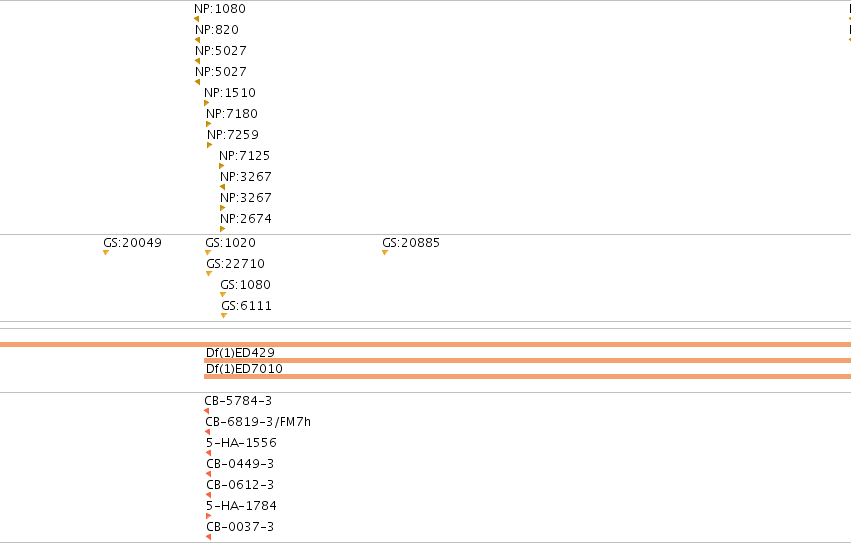This screenshot has width=851, height=543.
Task: Click the CB-0037-3 label
Action: coord(240,527)
